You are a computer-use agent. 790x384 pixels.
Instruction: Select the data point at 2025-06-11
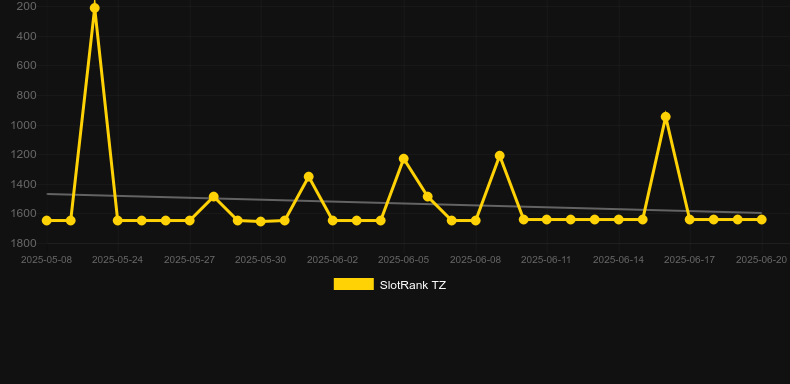547,219
